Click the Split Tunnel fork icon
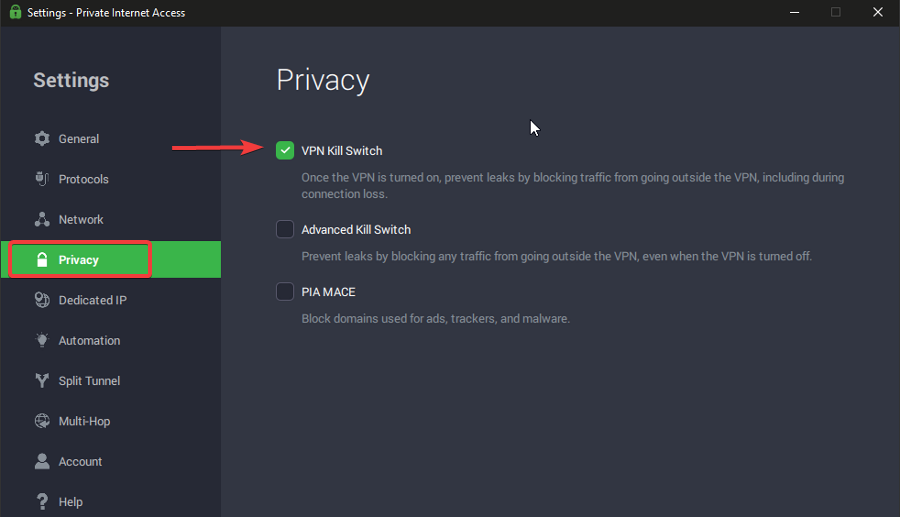The height and width of the screenshot is (517, 900). (x=42, y=381)
